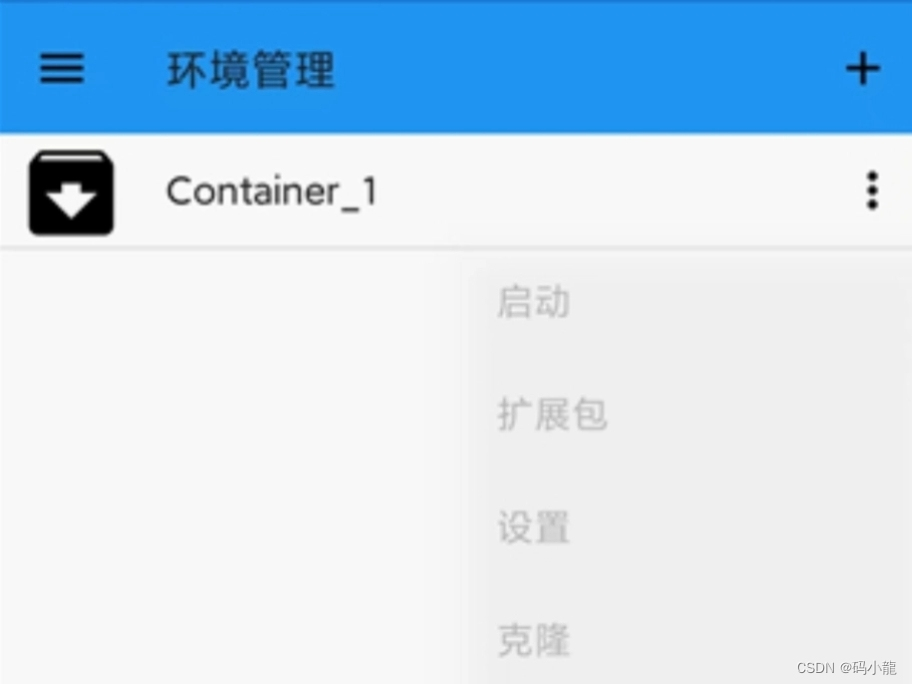This screenshot has width=912, height=684.
Task: Add a new container with plus icon
Action: pyautogui.click(x=863, y=69)
